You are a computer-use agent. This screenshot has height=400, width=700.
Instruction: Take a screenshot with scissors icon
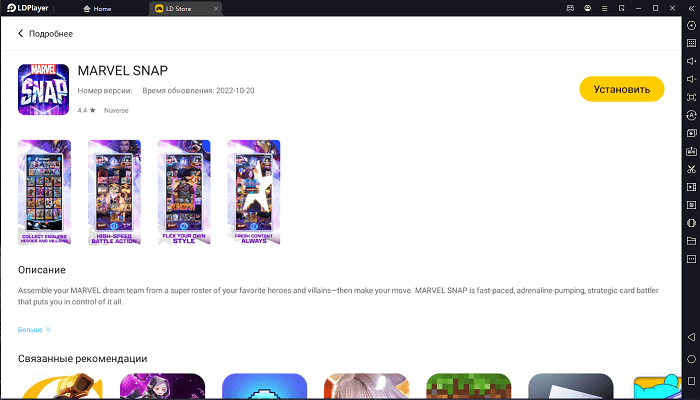coord(691,169)
